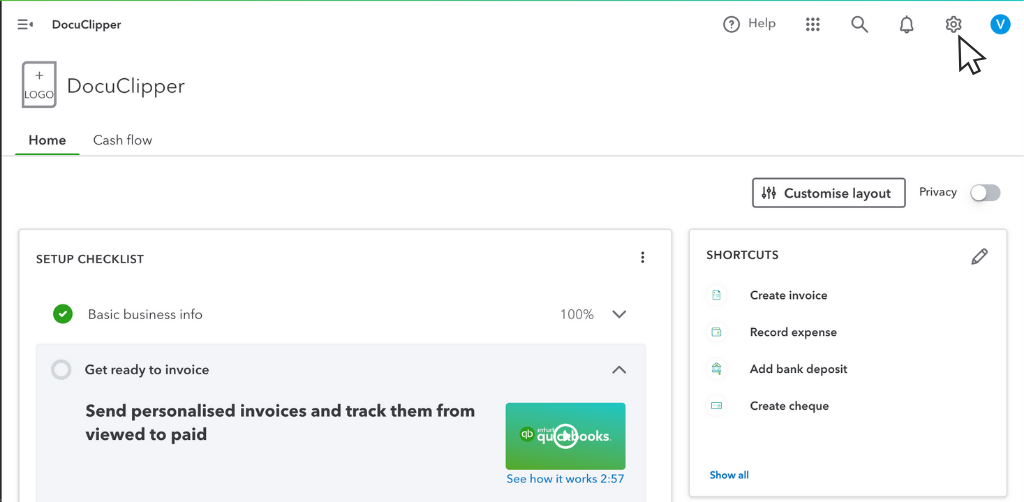Click Show all shortcuts link

coord(729,475)
